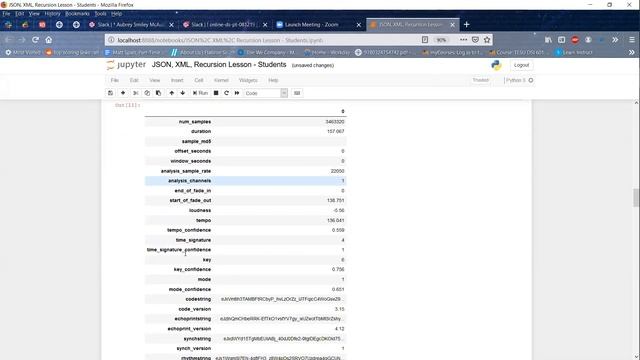Click the Jupyter logo
The image size is (640, 360).
(126, 65)
